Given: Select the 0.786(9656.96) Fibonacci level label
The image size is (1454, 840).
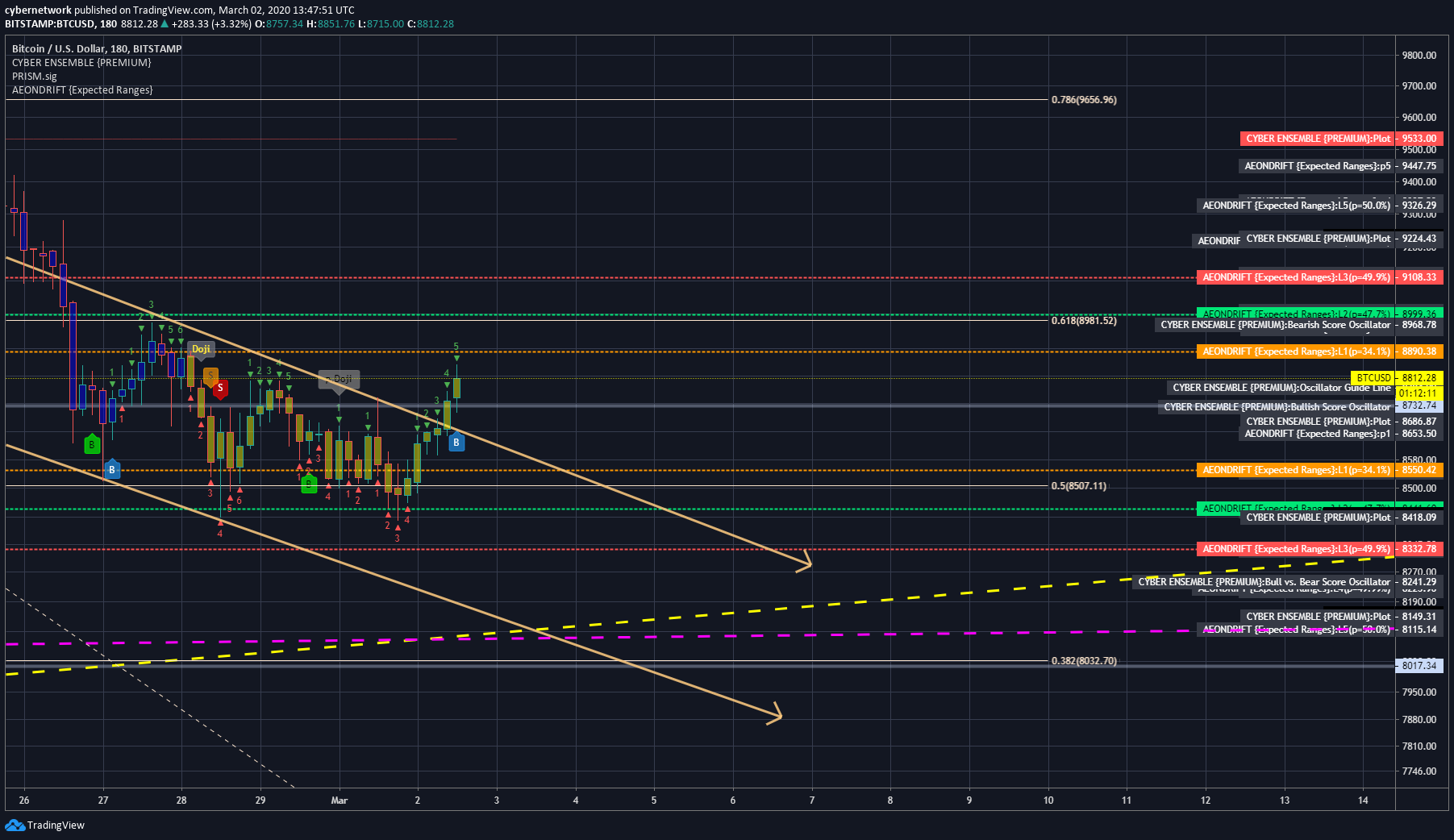Looking at the screenshot, I should [1084, 100].
